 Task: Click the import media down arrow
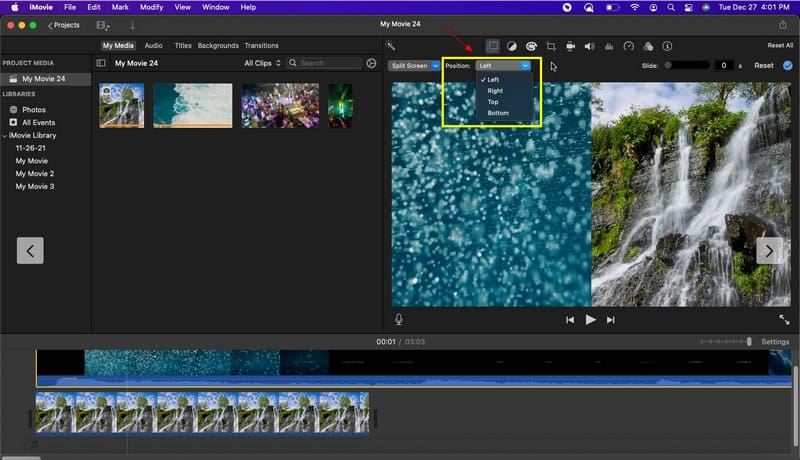click(132, 25)
